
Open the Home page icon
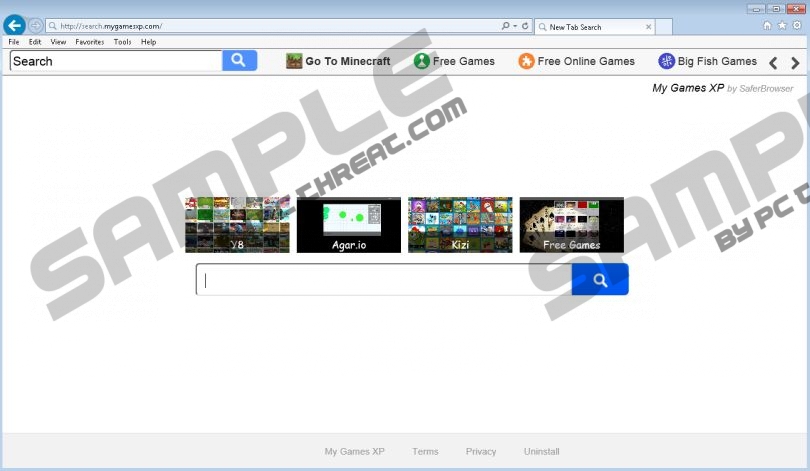pos(768,25)
